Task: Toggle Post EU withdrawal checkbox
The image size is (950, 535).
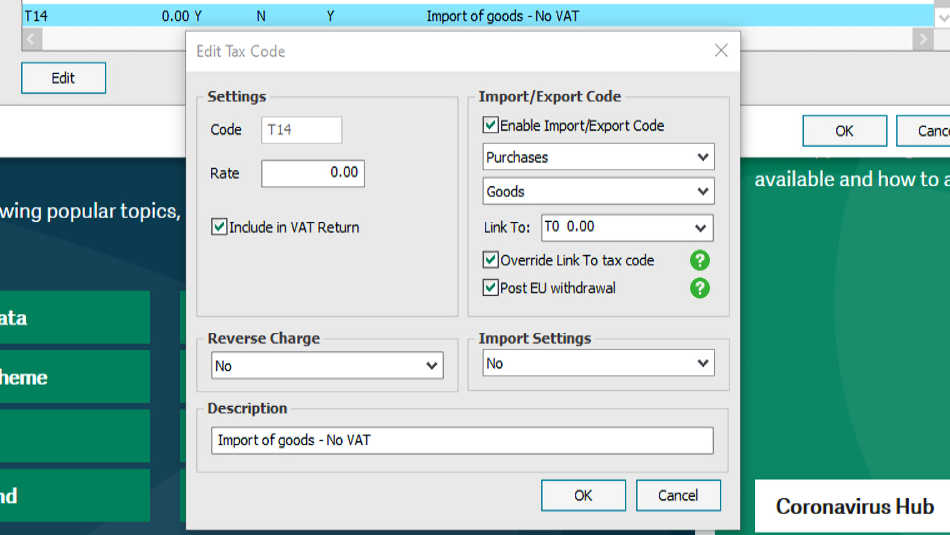Action: coord(490,287)
